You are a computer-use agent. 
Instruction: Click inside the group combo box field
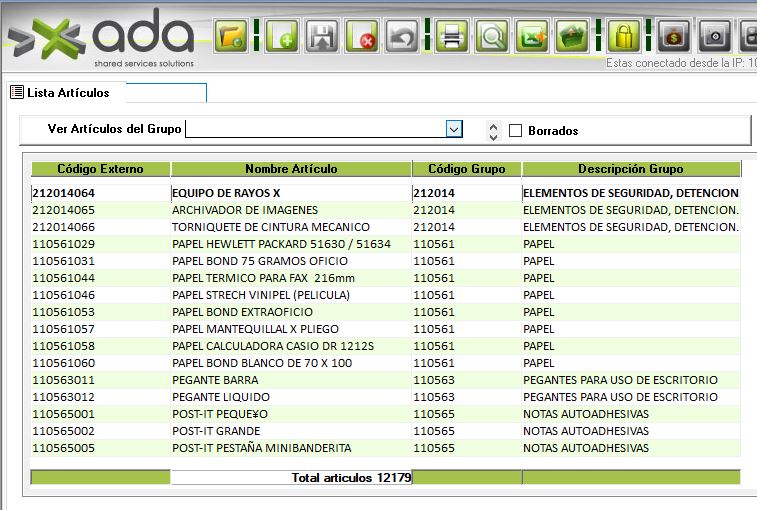[x=314, y=129]
